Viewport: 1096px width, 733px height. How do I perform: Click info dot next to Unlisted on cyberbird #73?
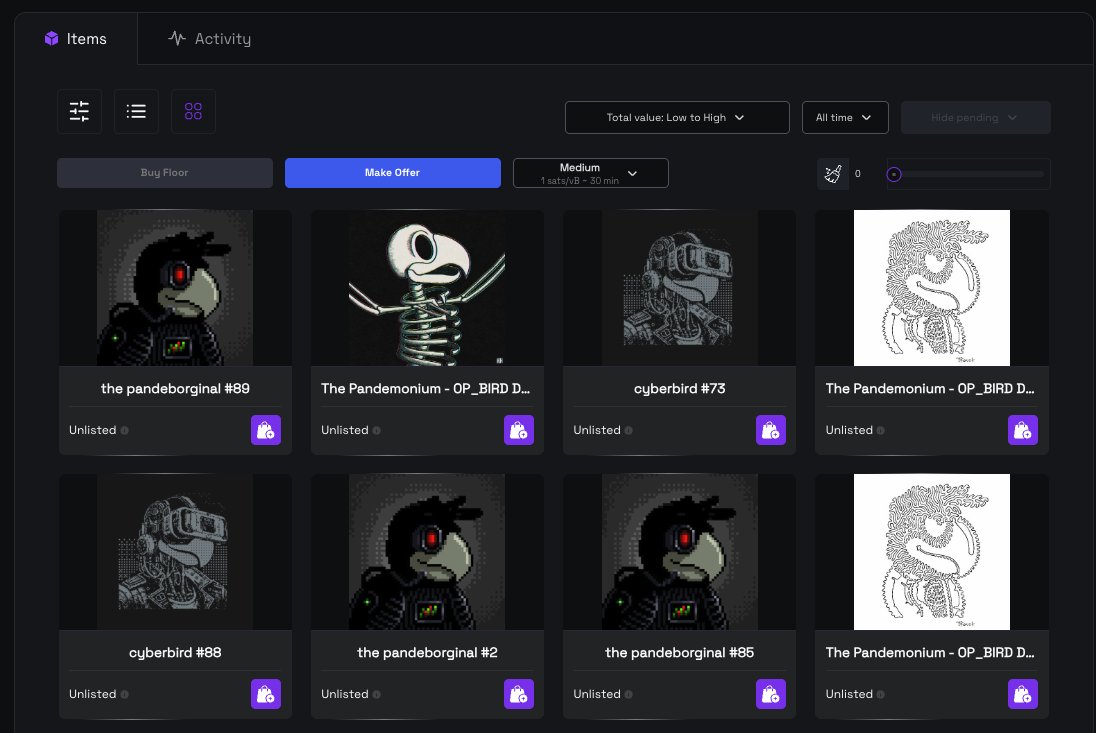(628, 430)
